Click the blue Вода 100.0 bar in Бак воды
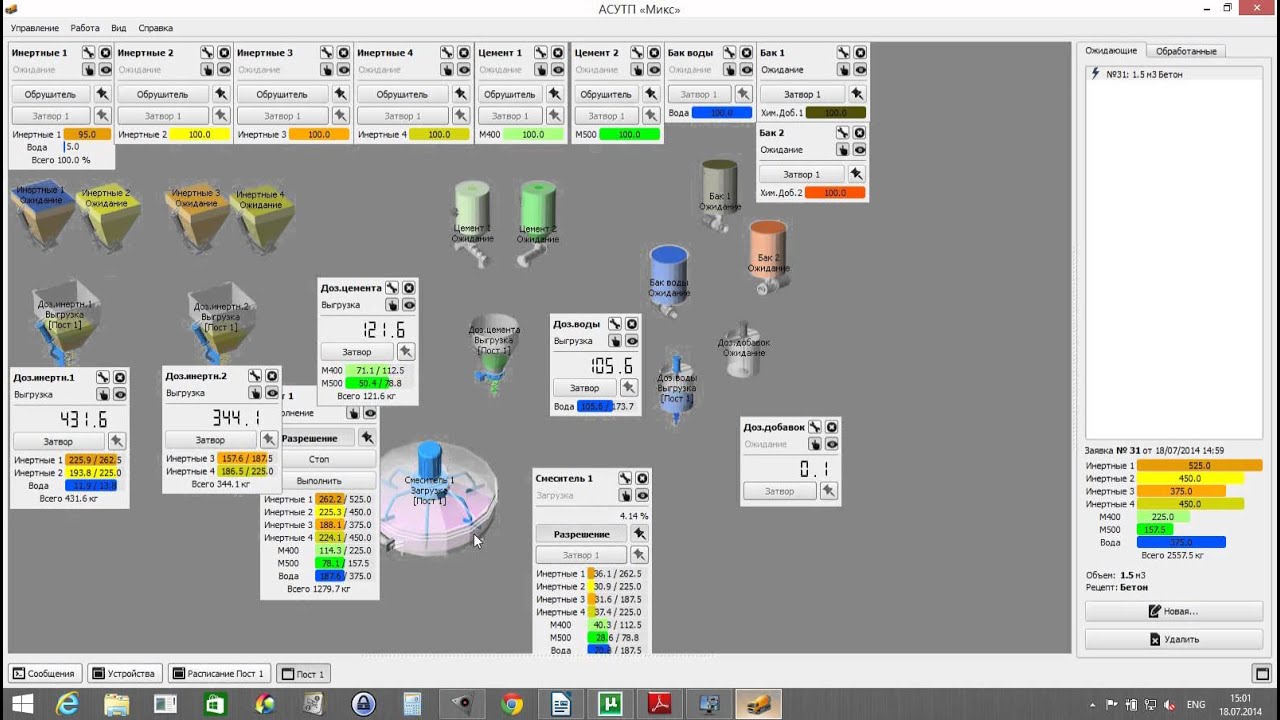This screenshot has height=720, width=1280. 721,113
